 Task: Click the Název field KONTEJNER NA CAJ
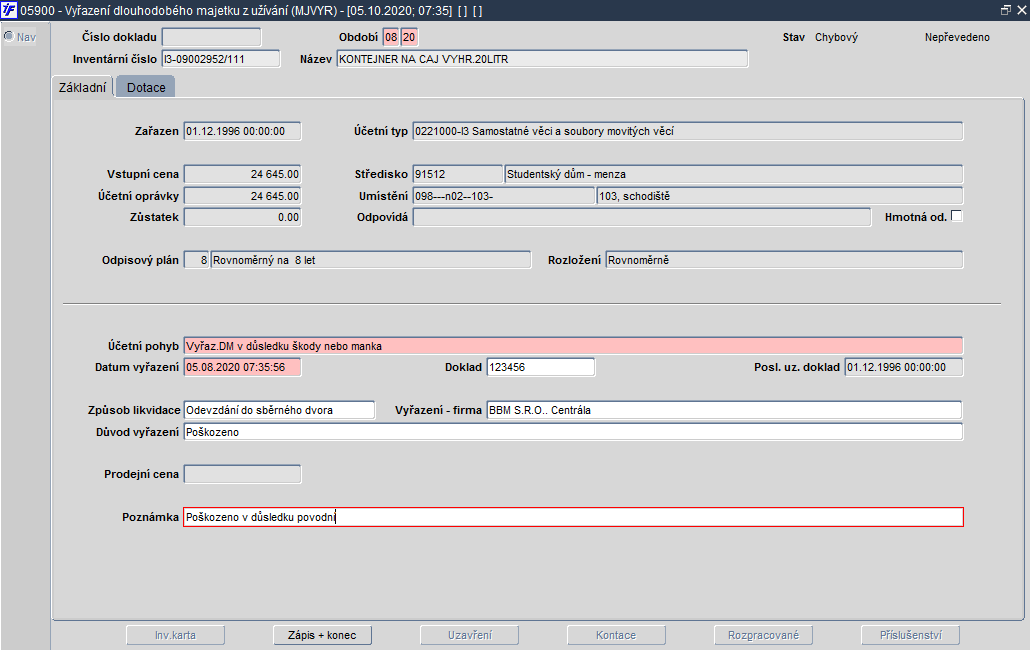(543, 59)
